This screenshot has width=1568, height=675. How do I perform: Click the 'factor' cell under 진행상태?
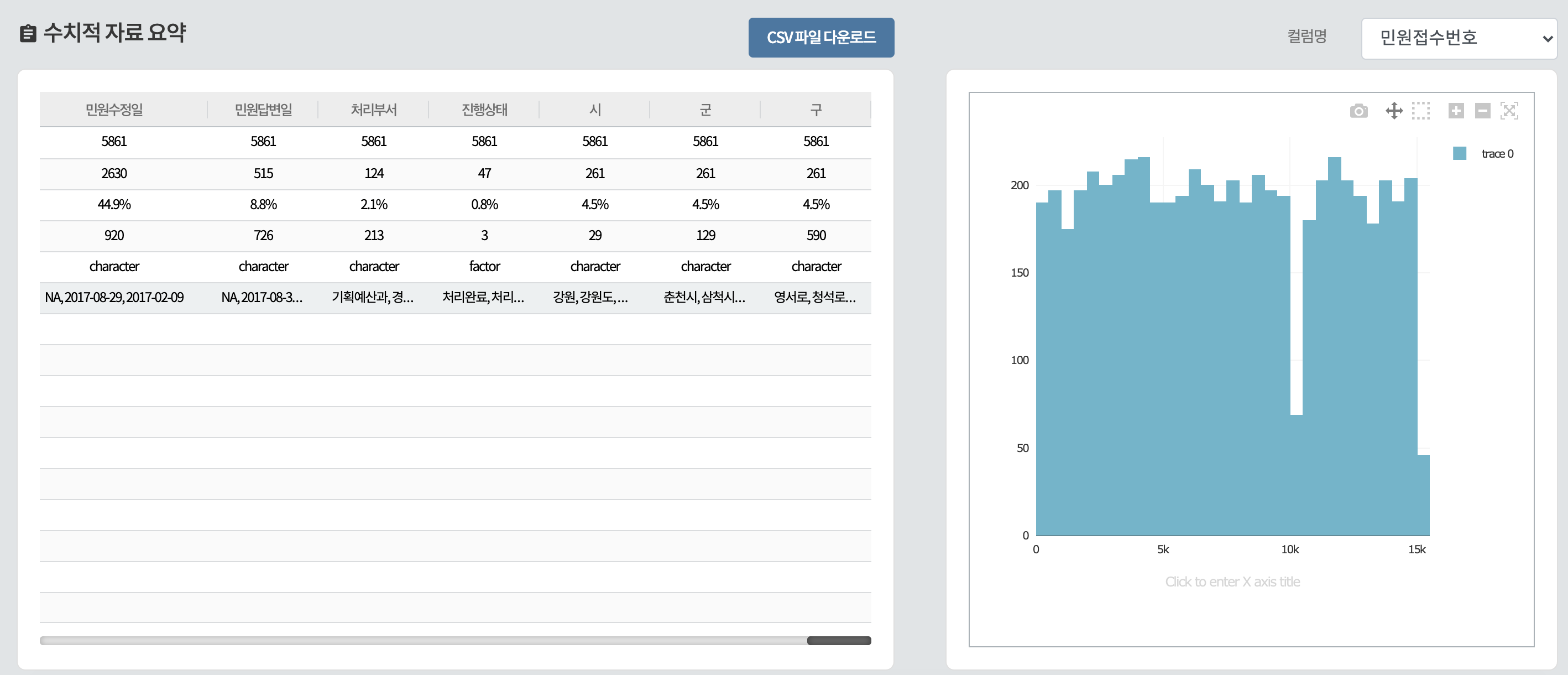click(484, 266)
